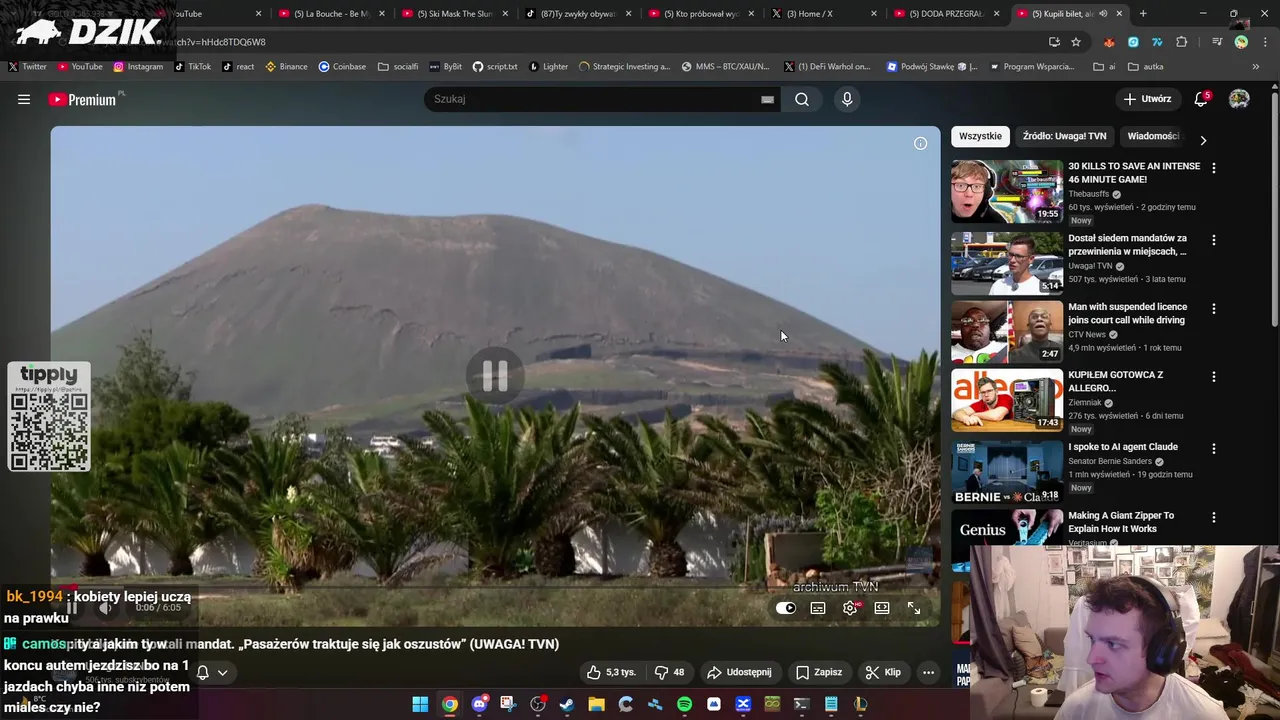
Task: Open more actions three-dot menu under the video
Action: [928, 672]
